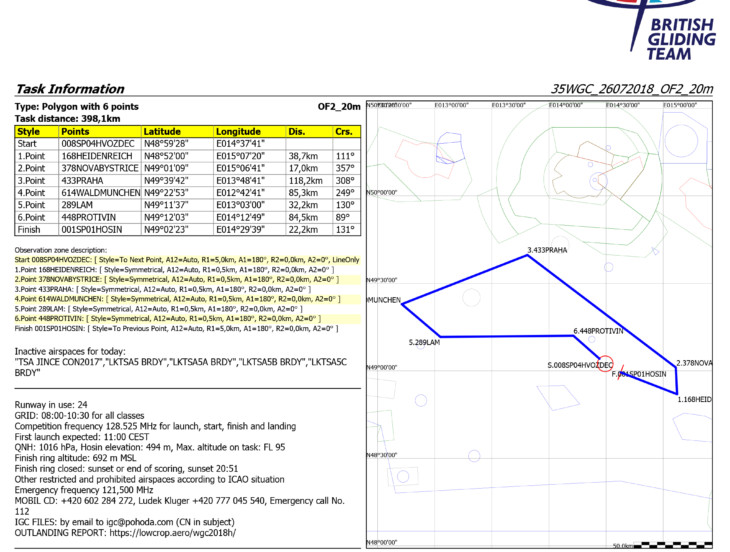The image size is (730, 552).
Task: Click the Style column header
Action: (x=29, y=131)
